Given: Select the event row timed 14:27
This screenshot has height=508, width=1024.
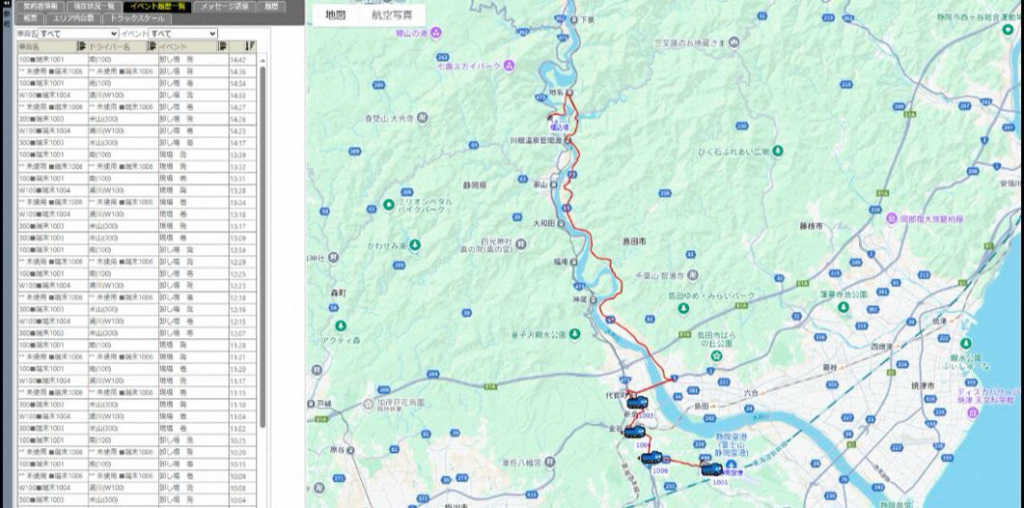Looking at the screenshot, I should (136, 107).
